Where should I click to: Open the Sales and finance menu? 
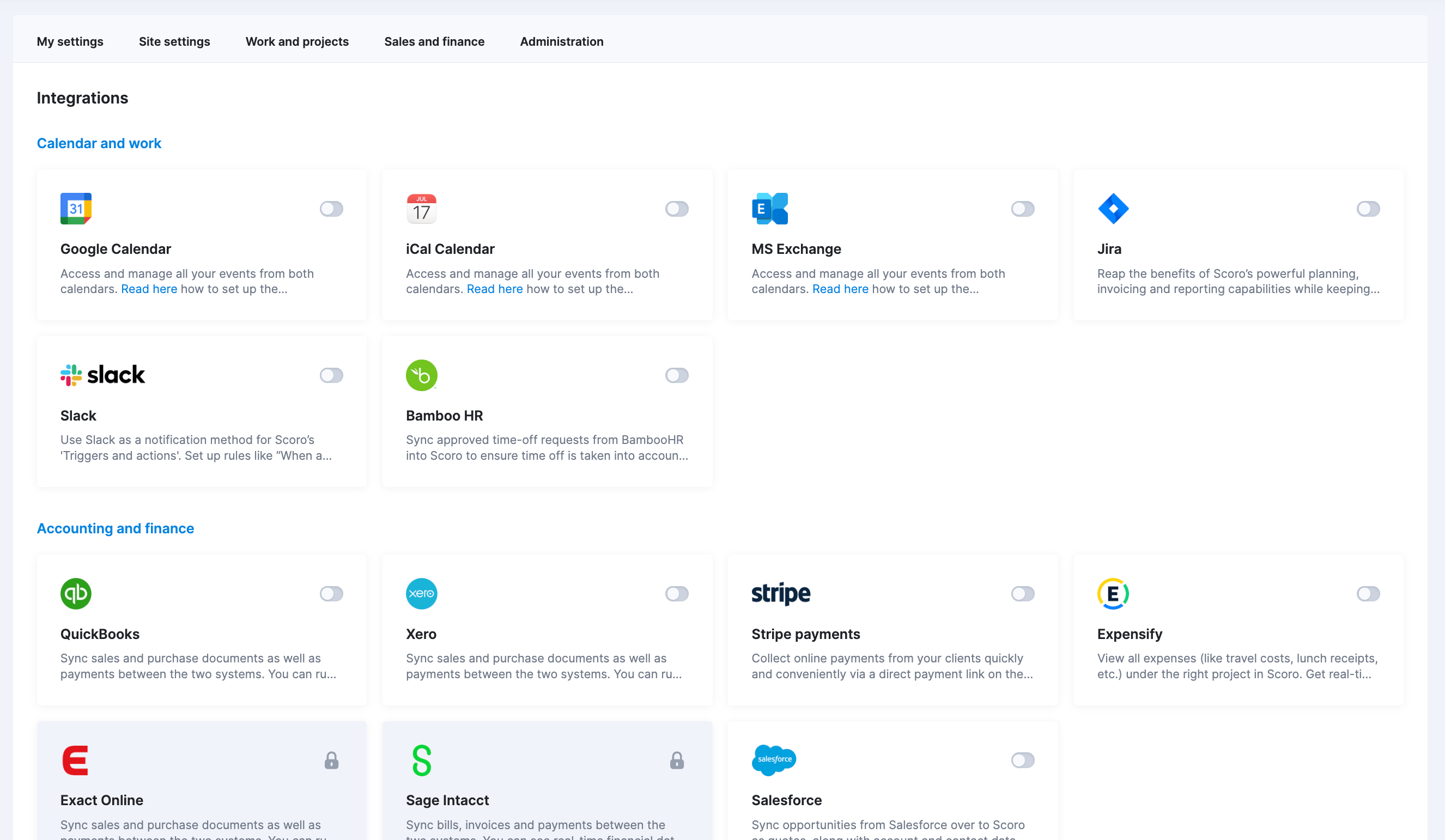pyautogui.click(x=434, y=41)
